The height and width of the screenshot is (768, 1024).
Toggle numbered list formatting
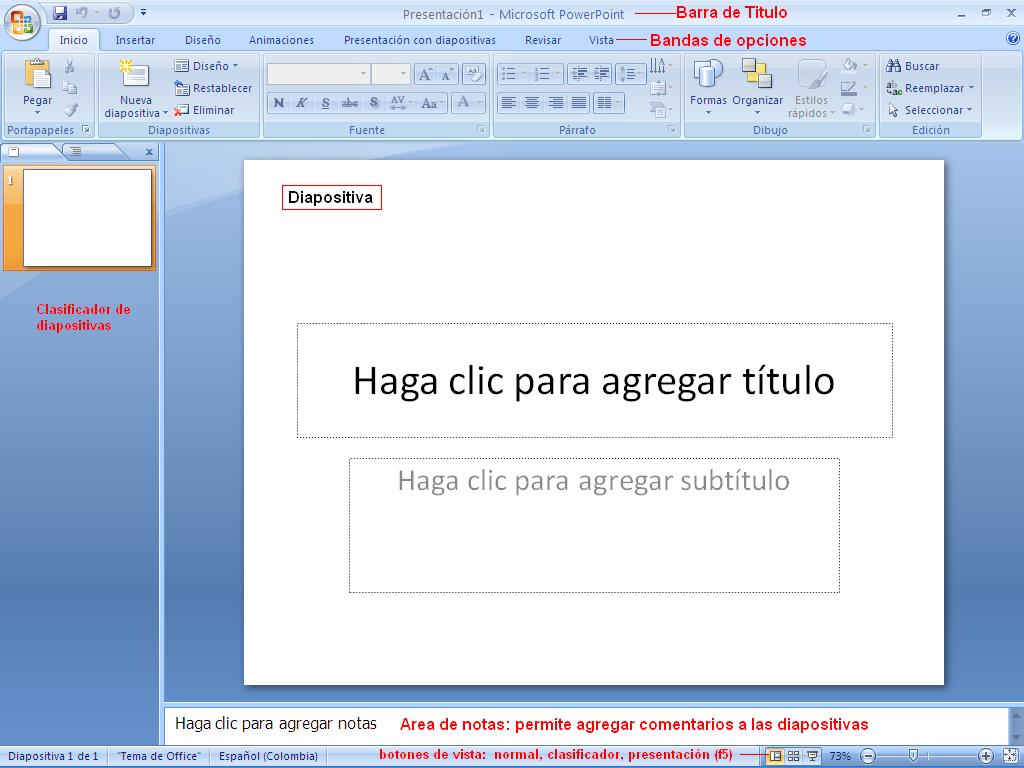(x=541, y=72)
